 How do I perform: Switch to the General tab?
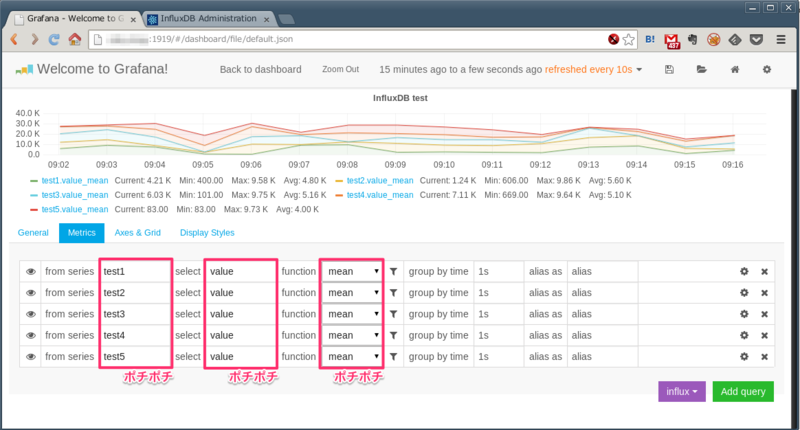33,233
